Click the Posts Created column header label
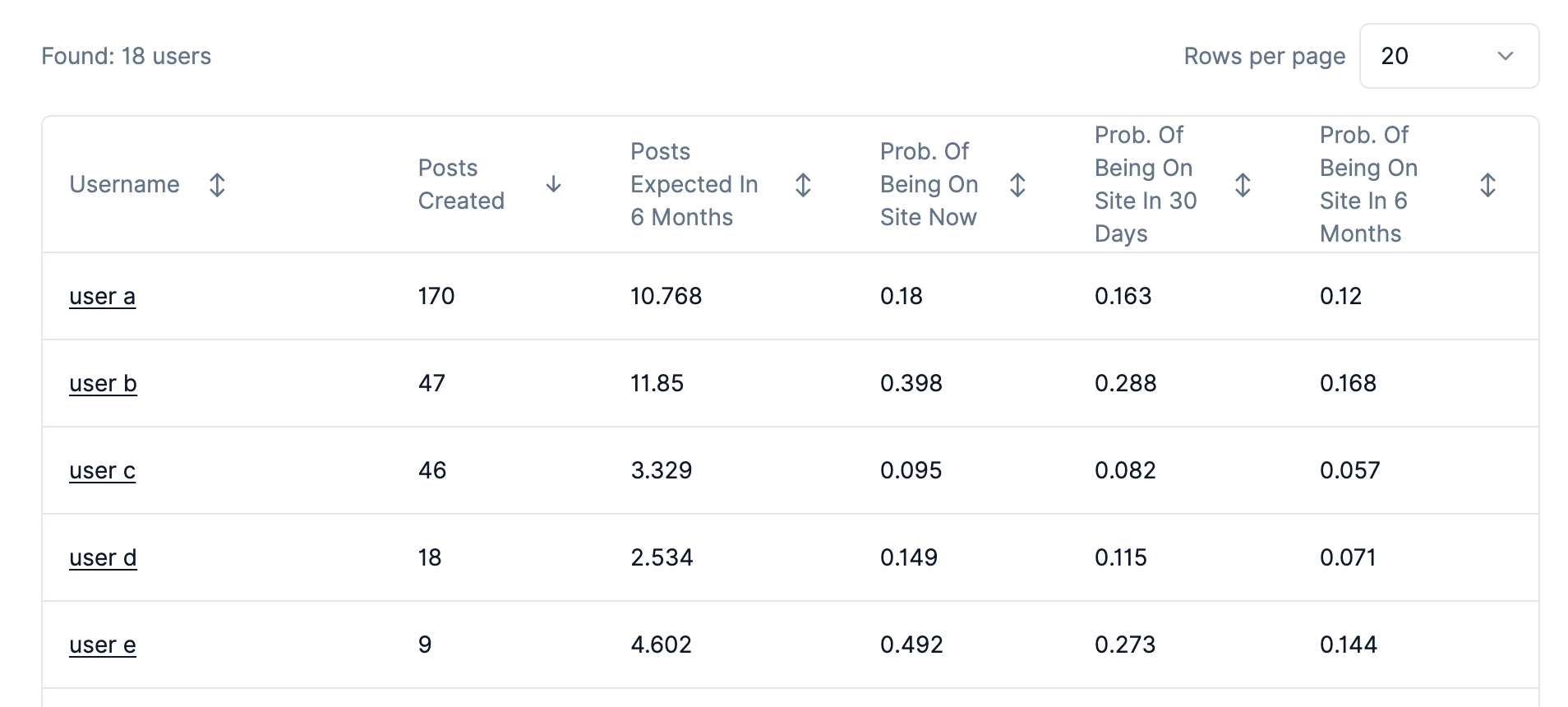Screen dimensions: 1568x707 pyautogui.click(x=461, y=184)
